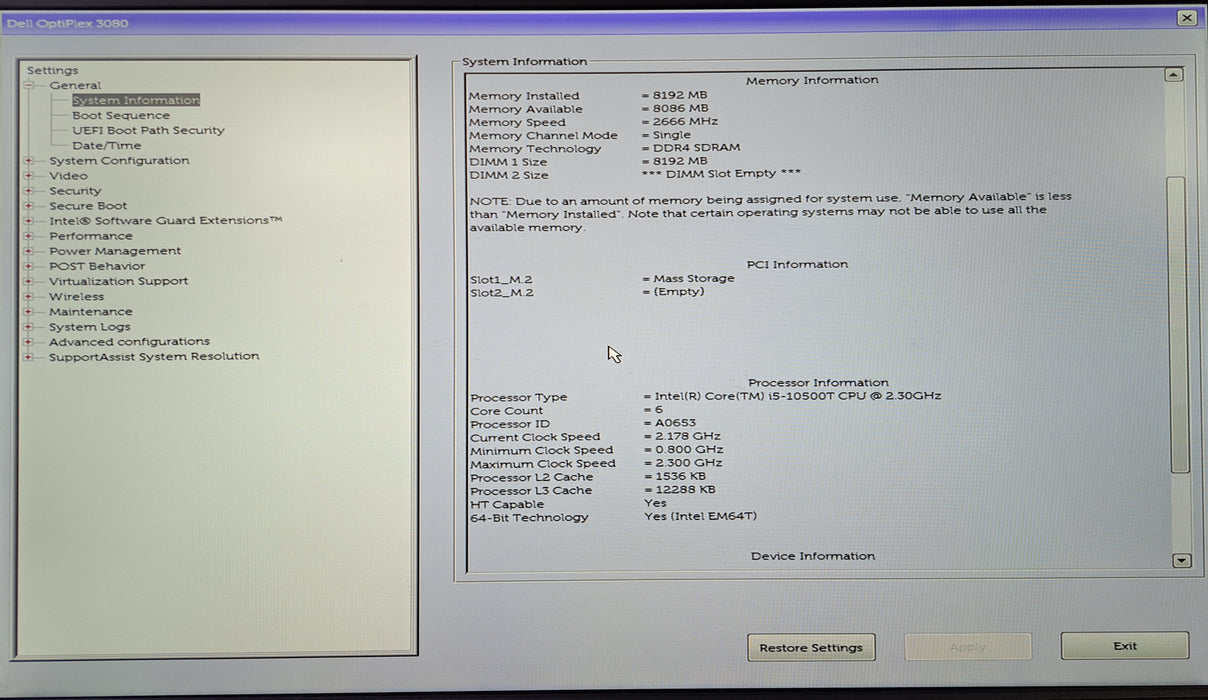The width and height of the screenshot is (1208, 700).
Task: Expand the System Configuration node
Action: pyautogui.click(x=29, y=161)
